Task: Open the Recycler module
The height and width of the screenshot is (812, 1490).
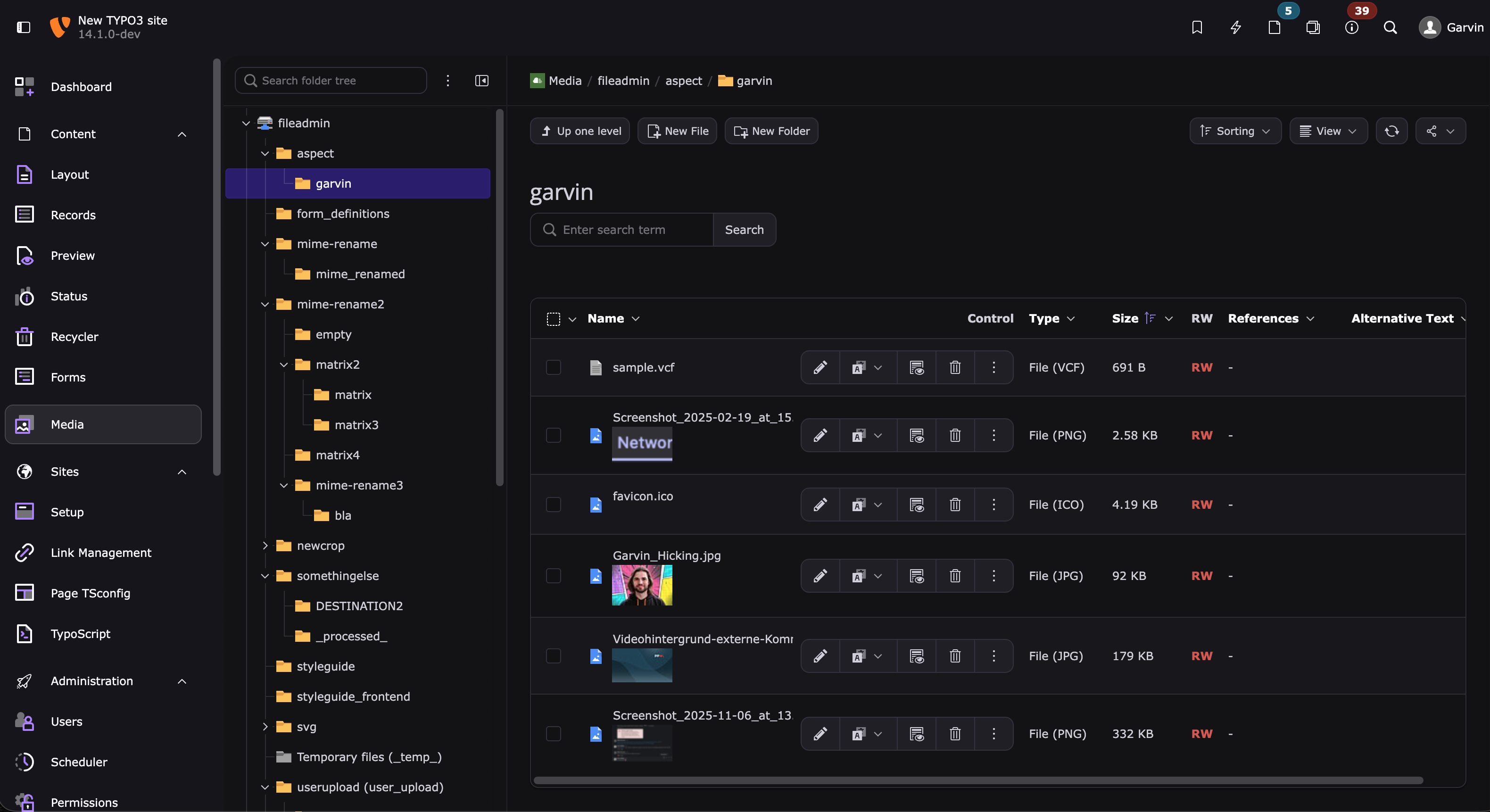Action: point(74,337)
